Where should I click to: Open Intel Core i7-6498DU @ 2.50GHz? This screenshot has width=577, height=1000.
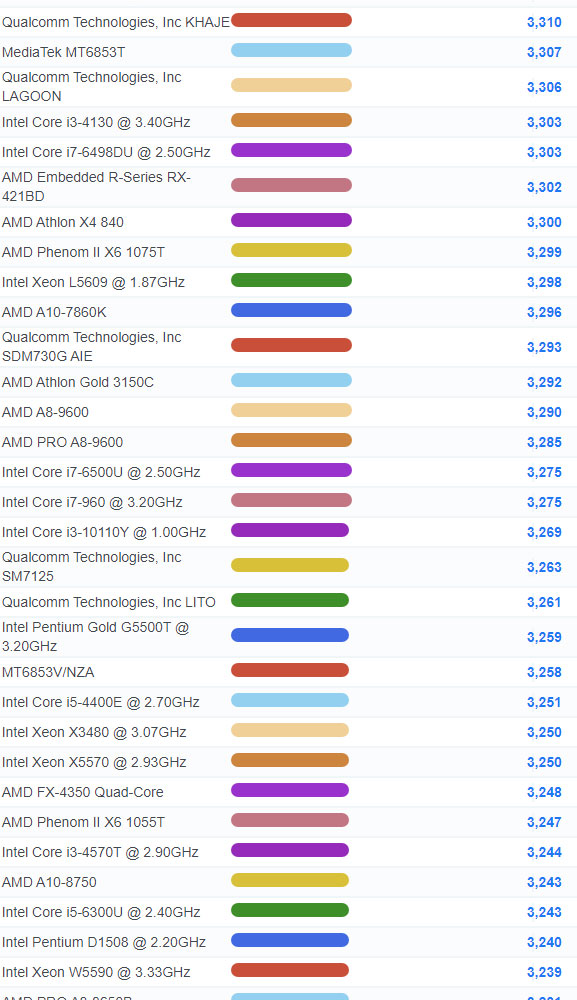click(106, 152)
